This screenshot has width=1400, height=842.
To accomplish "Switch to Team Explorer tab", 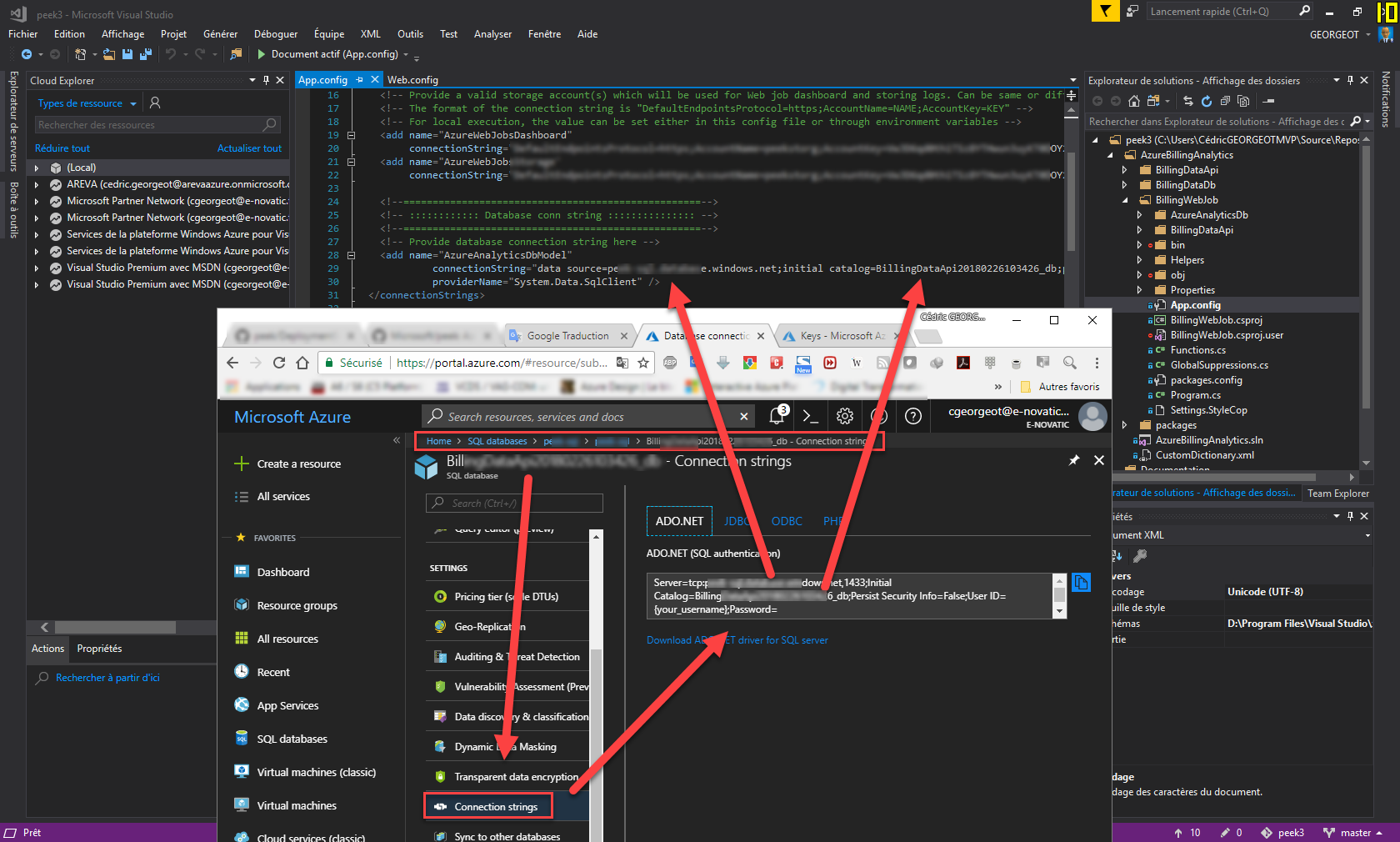I will point(1337,494).
